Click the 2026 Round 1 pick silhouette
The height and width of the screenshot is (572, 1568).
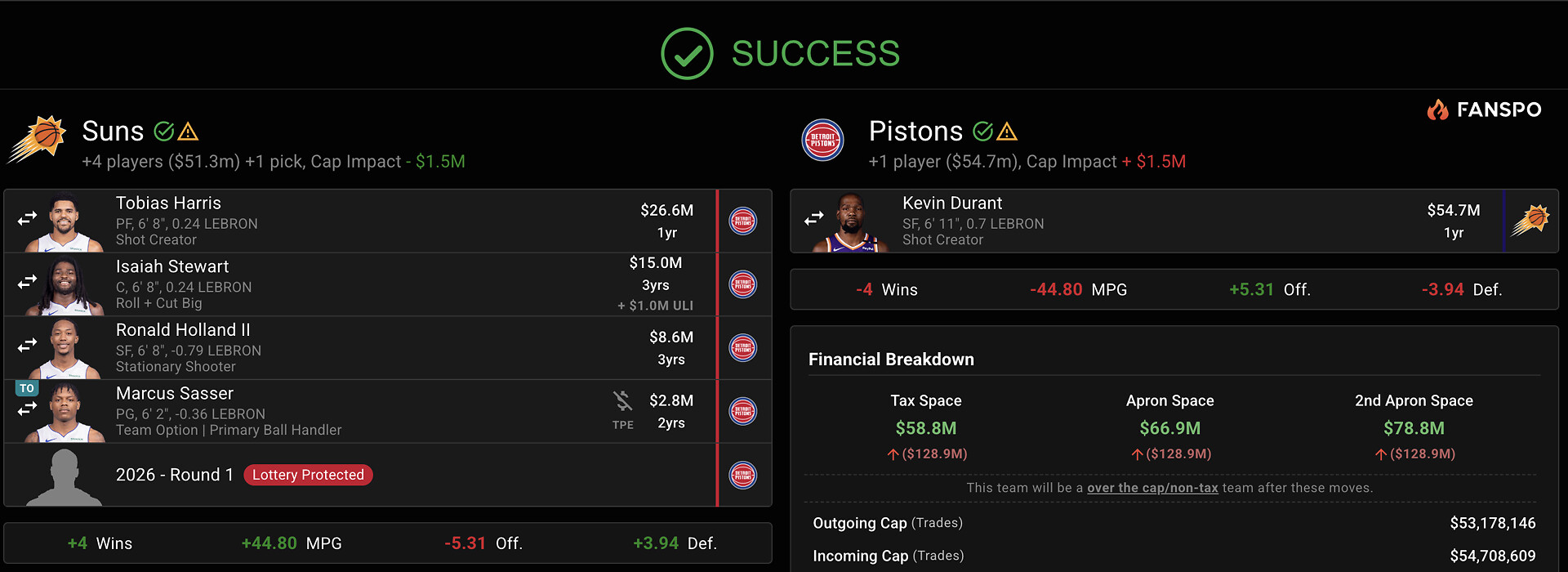[64, 477]
